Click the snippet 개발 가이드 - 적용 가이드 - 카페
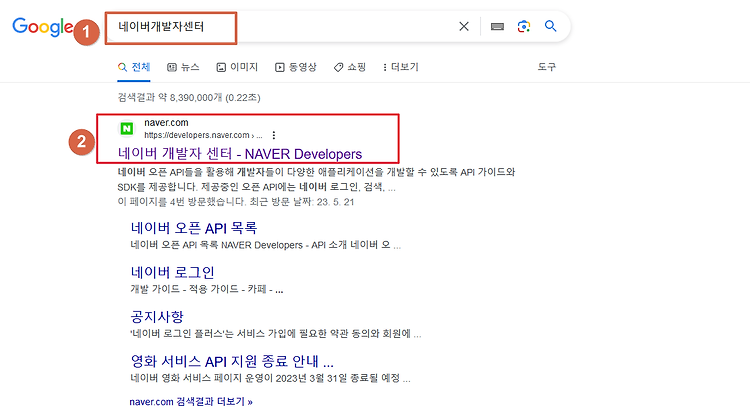This screenshot has width=750, height=418. pos(207,289)
